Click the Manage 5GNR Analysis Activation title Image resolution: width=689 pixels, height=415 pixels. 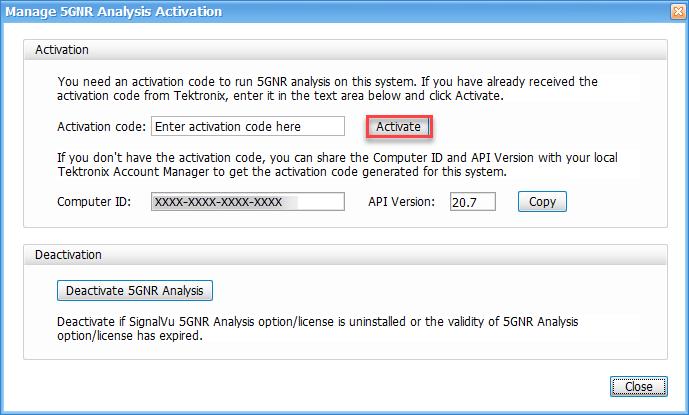point(115,12)
